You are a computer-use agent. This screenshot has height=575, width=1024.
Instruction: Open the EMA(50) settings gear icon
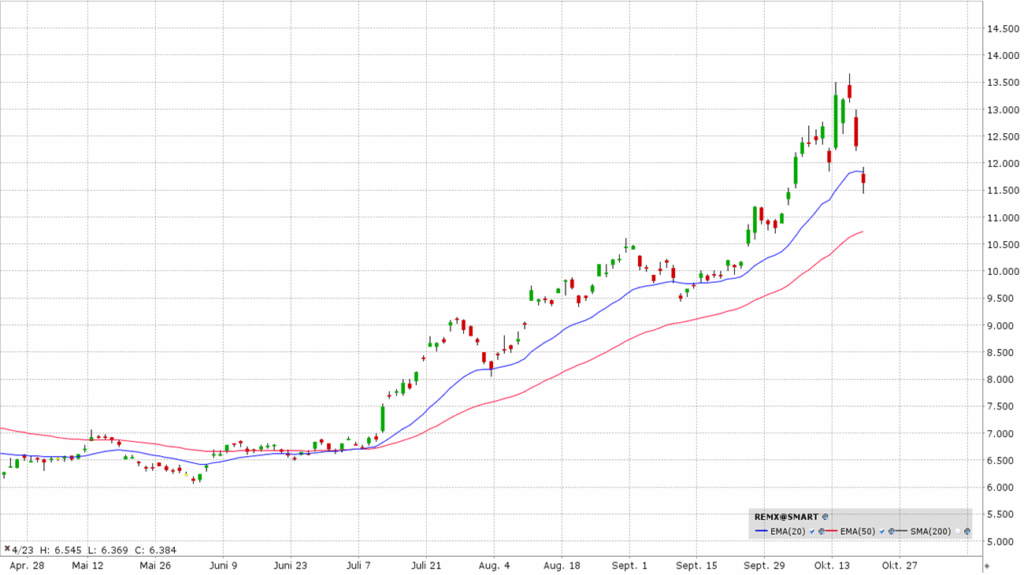893,531
